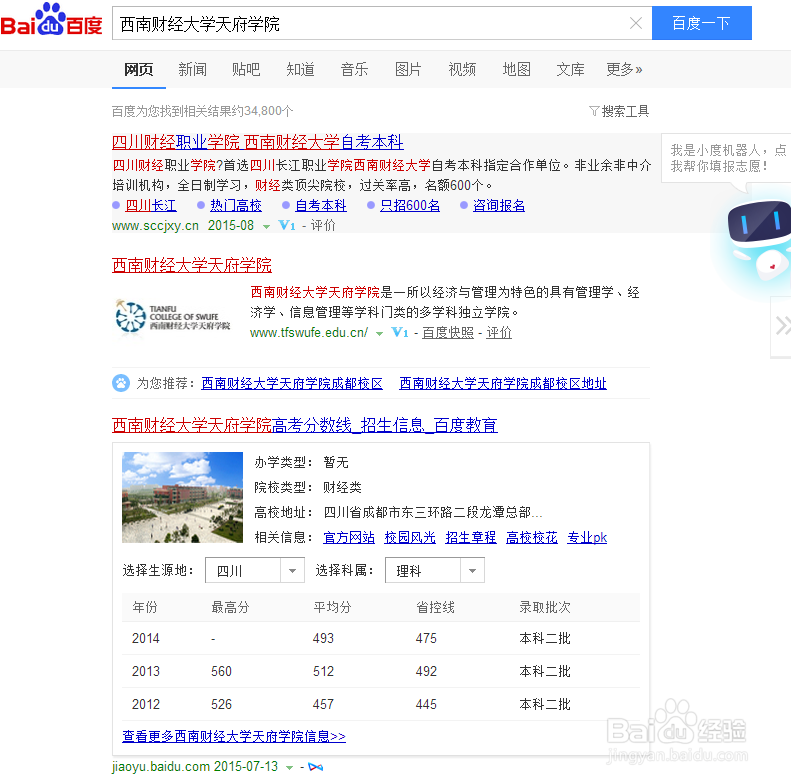The width and height of the screenshot is (791, 783).
Task: Click the 2014 平均分 value 493
Action: point(323,638)
